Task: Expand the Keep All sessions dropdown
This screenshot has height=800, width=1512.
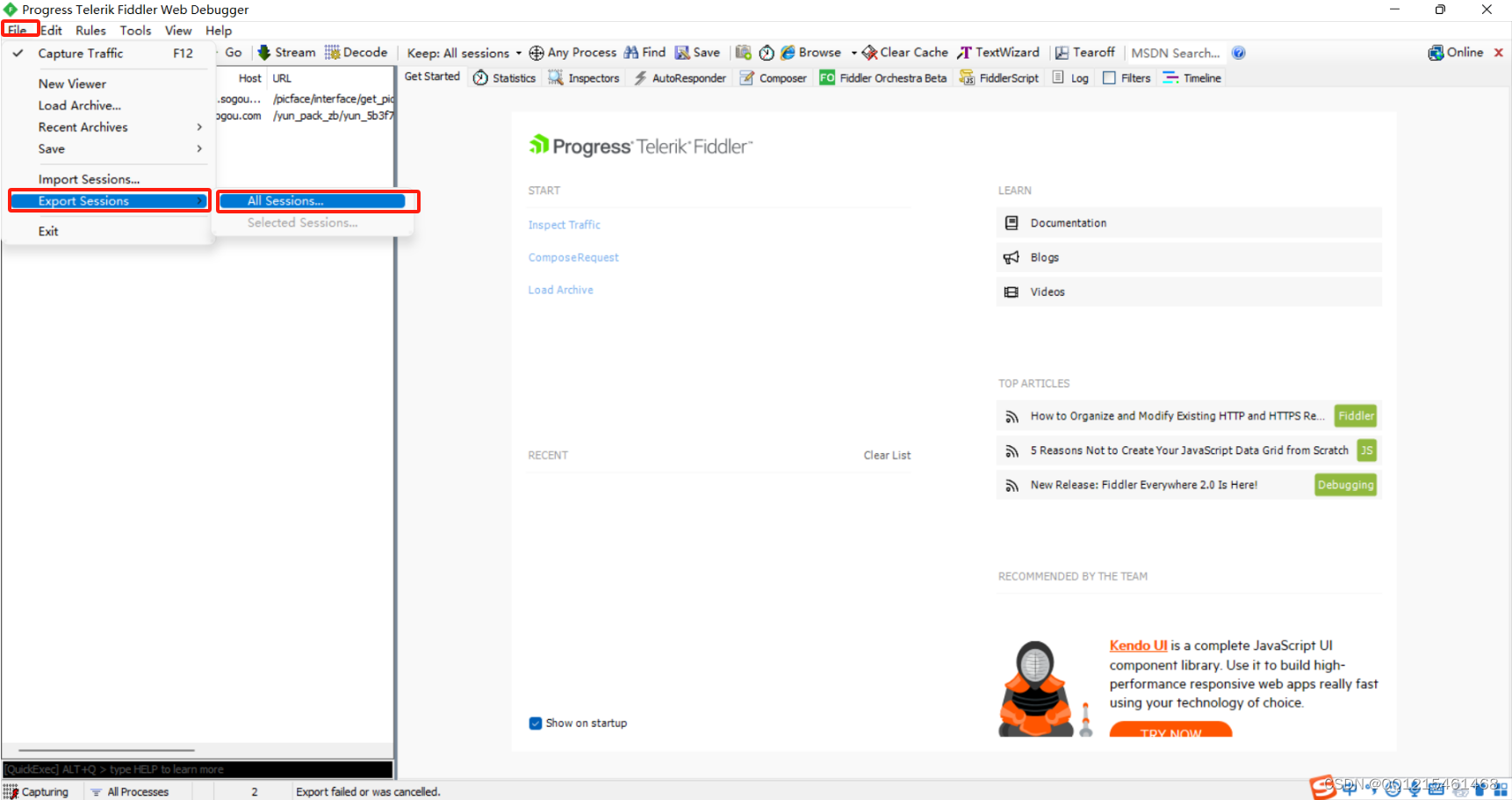Action: (x=518, y=54)
